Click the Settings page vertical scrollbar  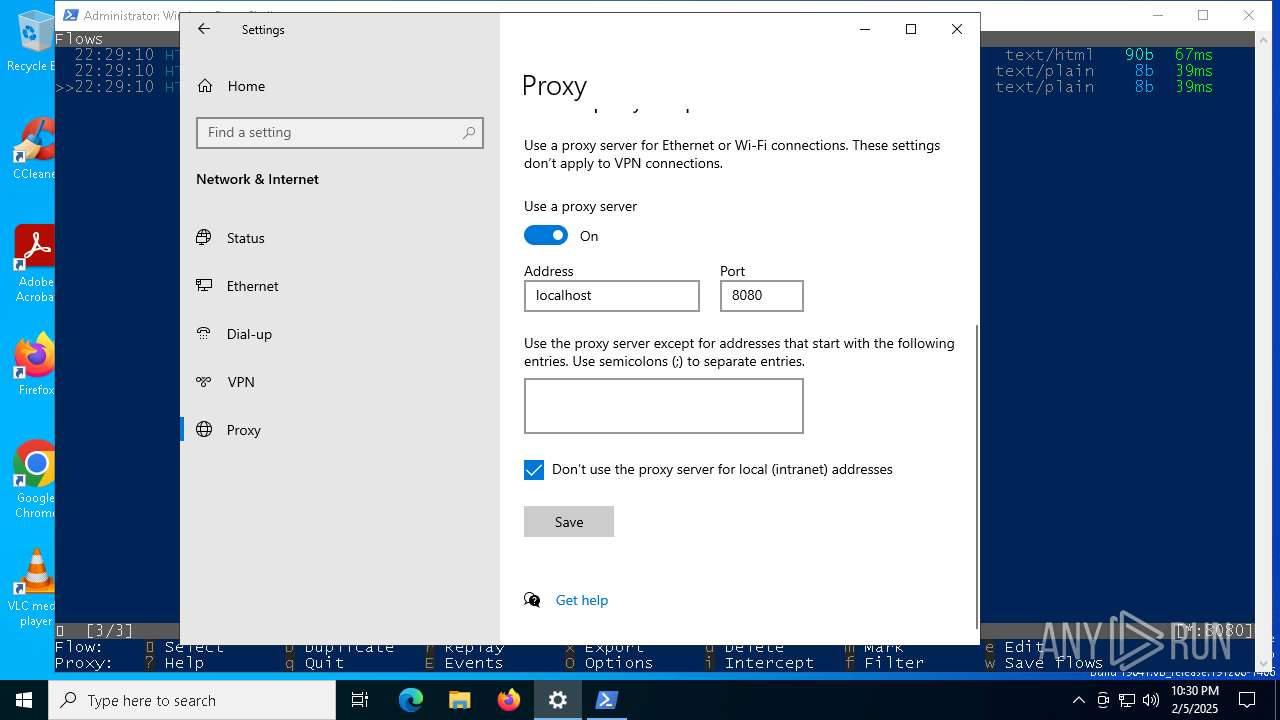point(977,476)
